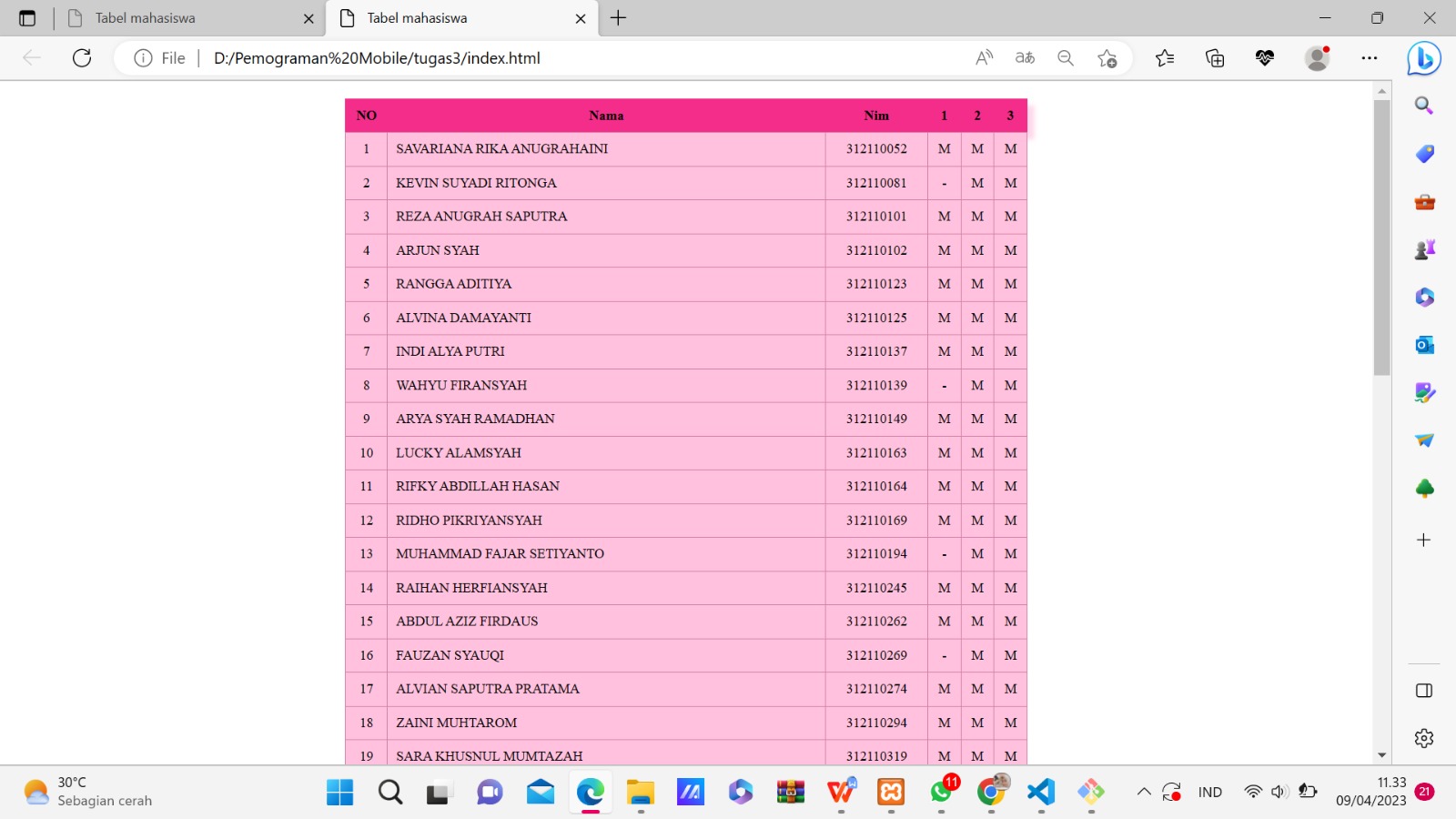Open a new browser tab
Screen dimensions: 1456x819
620,18
